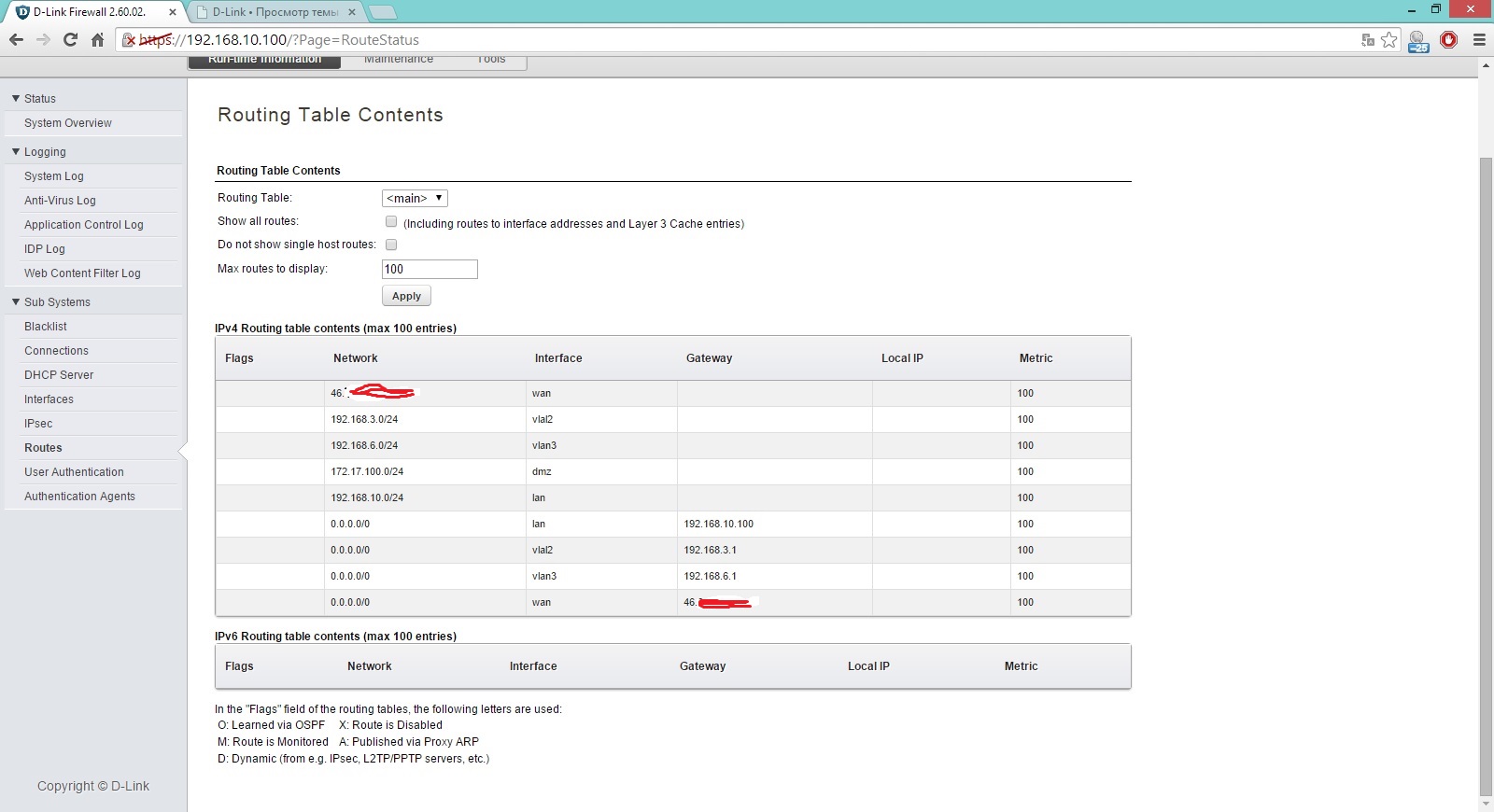Screen dimensions: 1494x812
Task: Click the vertical page scrollbar thumb
Action: pyautogui.click(x=1486, y=467)
